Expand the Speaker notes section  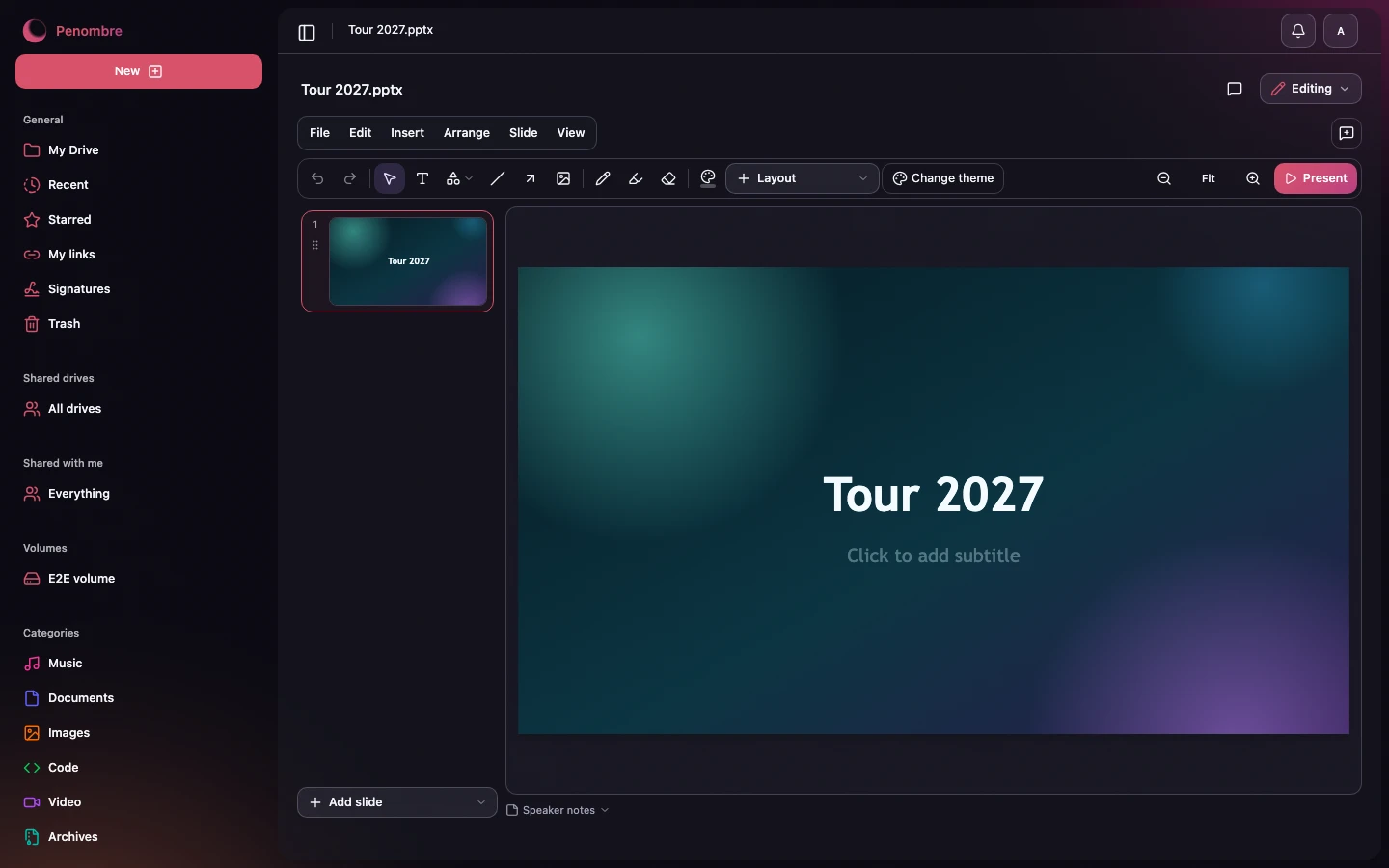tap(558, 810)
